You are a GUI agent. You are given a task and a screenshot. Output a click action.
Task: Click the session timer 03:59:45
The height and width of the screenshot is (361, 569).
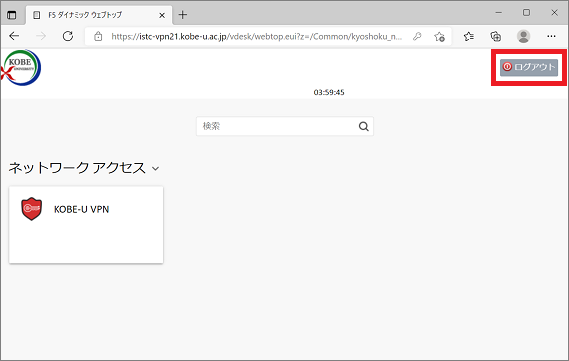(329, 92)
